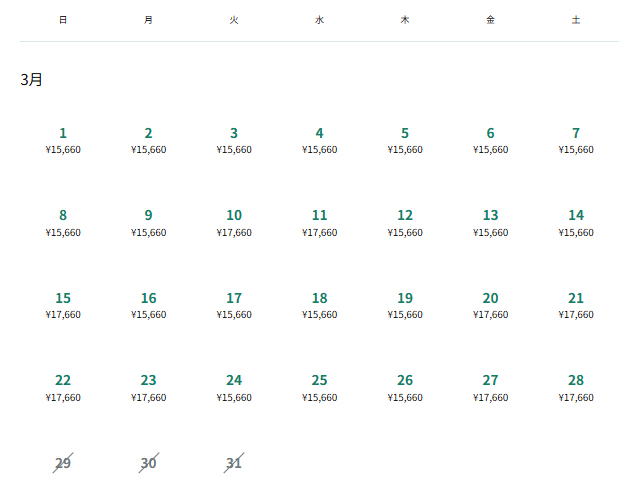Choose Sunday March 15
The image size is (631, 502).
(x=63, y=305)
